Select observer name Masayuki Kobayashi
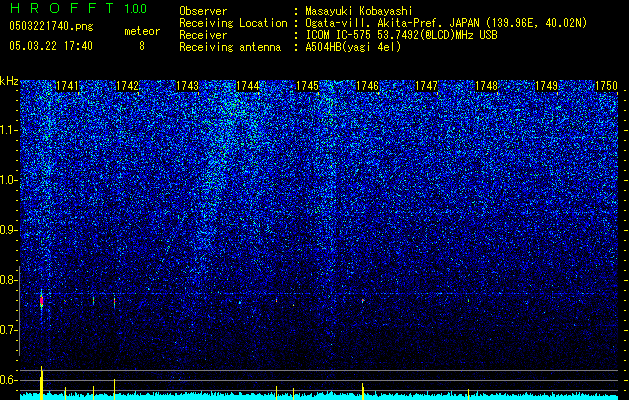This screenshot has width=629, height=400. pos(359,11)
